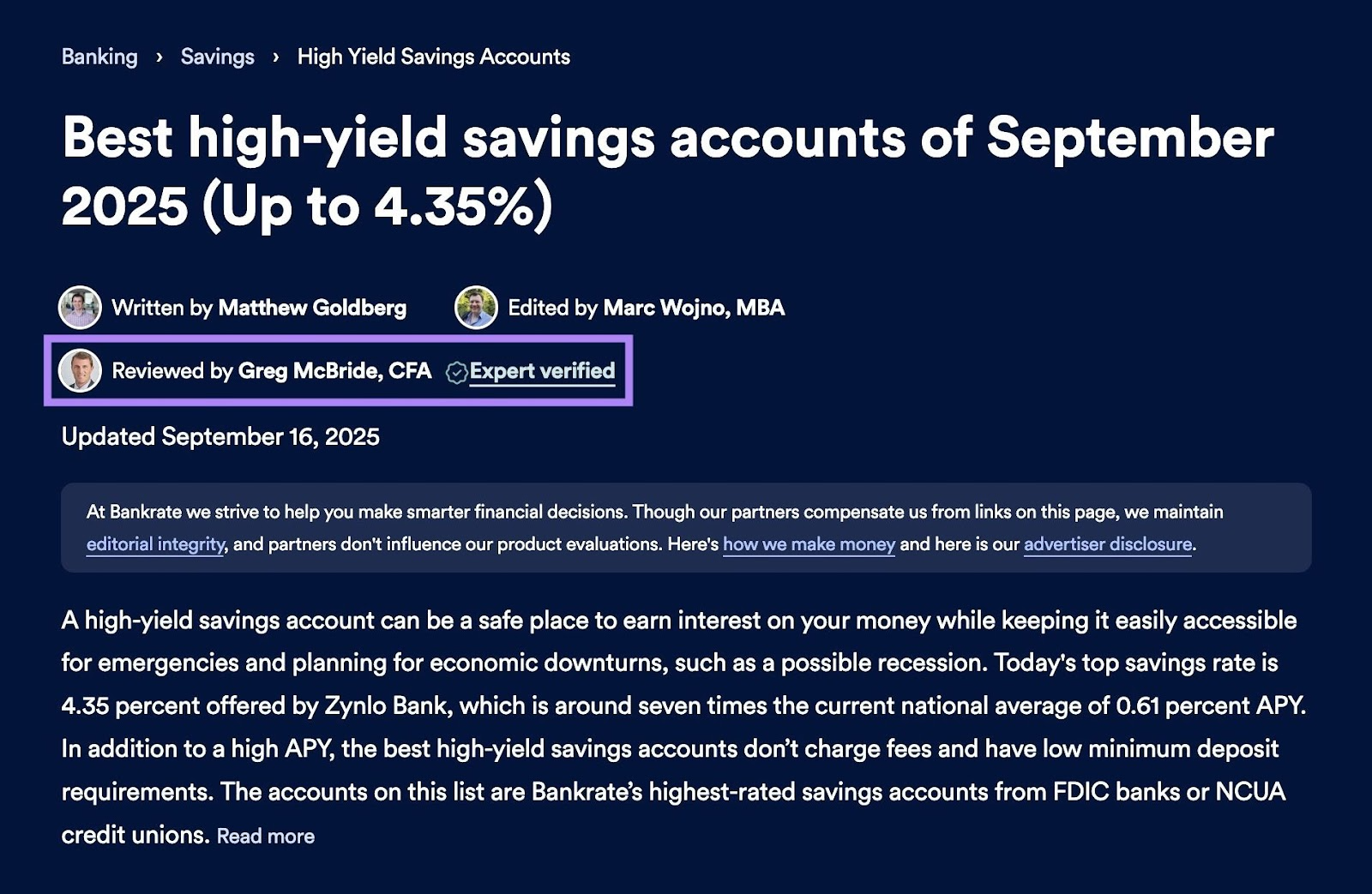The image size is (1372, 894).
Task: Click the chevron after Savings breadcrumb
Action: [274, 57]
